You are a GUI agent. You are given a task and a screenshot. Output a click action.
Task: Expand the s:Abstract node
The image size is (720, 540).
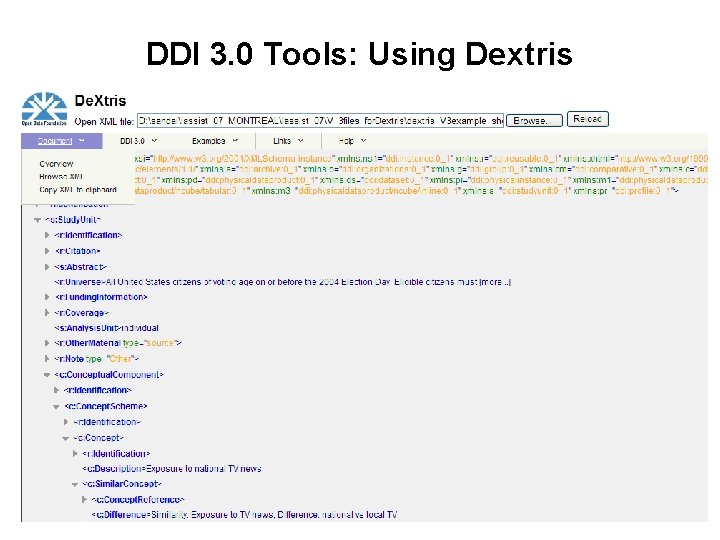click(47, 267)
